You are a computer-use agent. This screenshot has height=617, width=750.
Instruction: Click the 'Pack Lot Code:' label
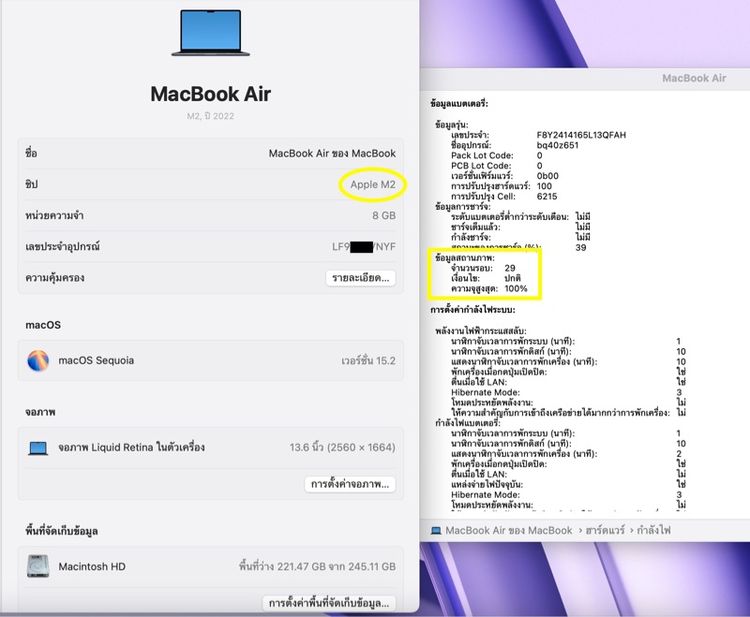coord(482,155)
